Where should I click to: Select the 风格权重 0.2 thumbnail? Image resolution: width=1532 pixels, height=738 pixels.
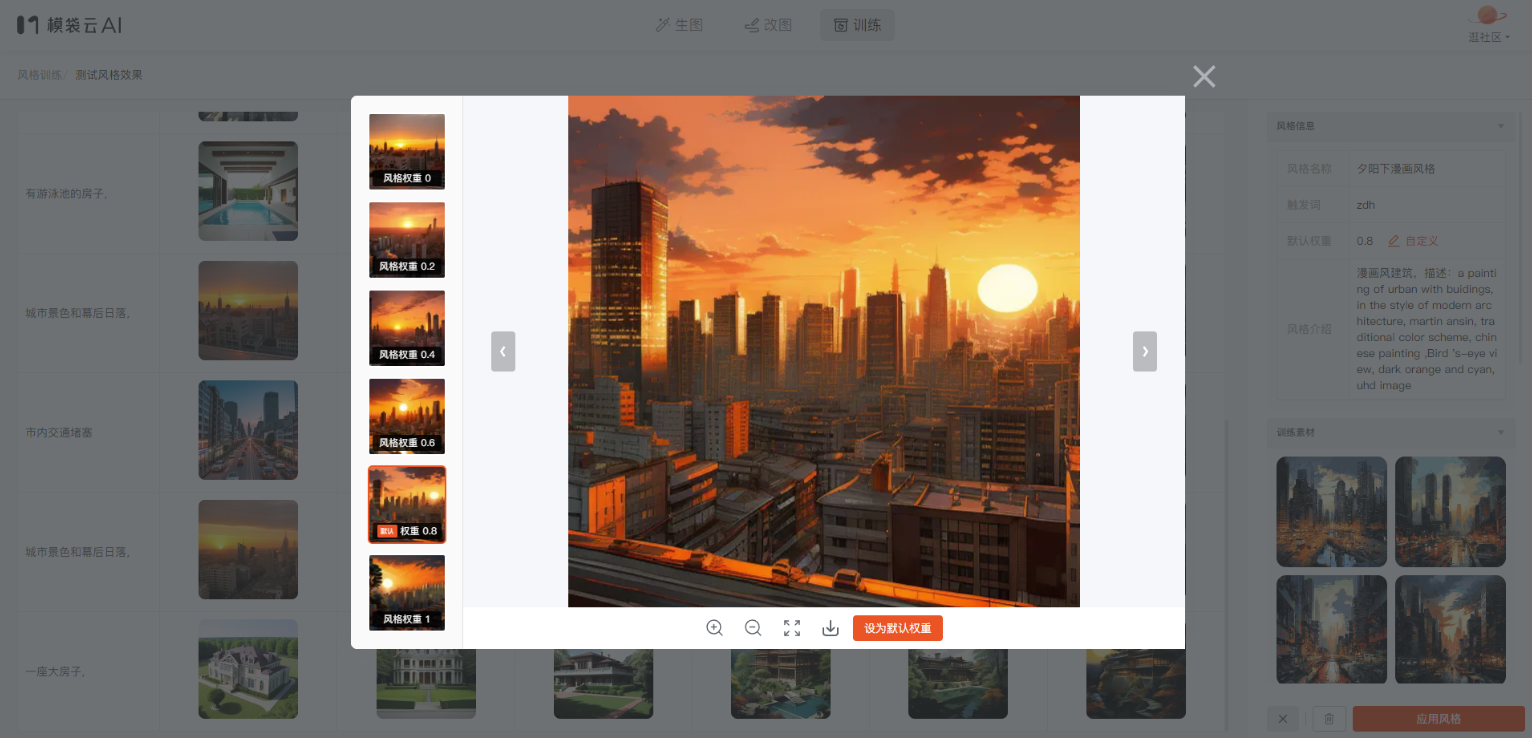pos(407,240)
